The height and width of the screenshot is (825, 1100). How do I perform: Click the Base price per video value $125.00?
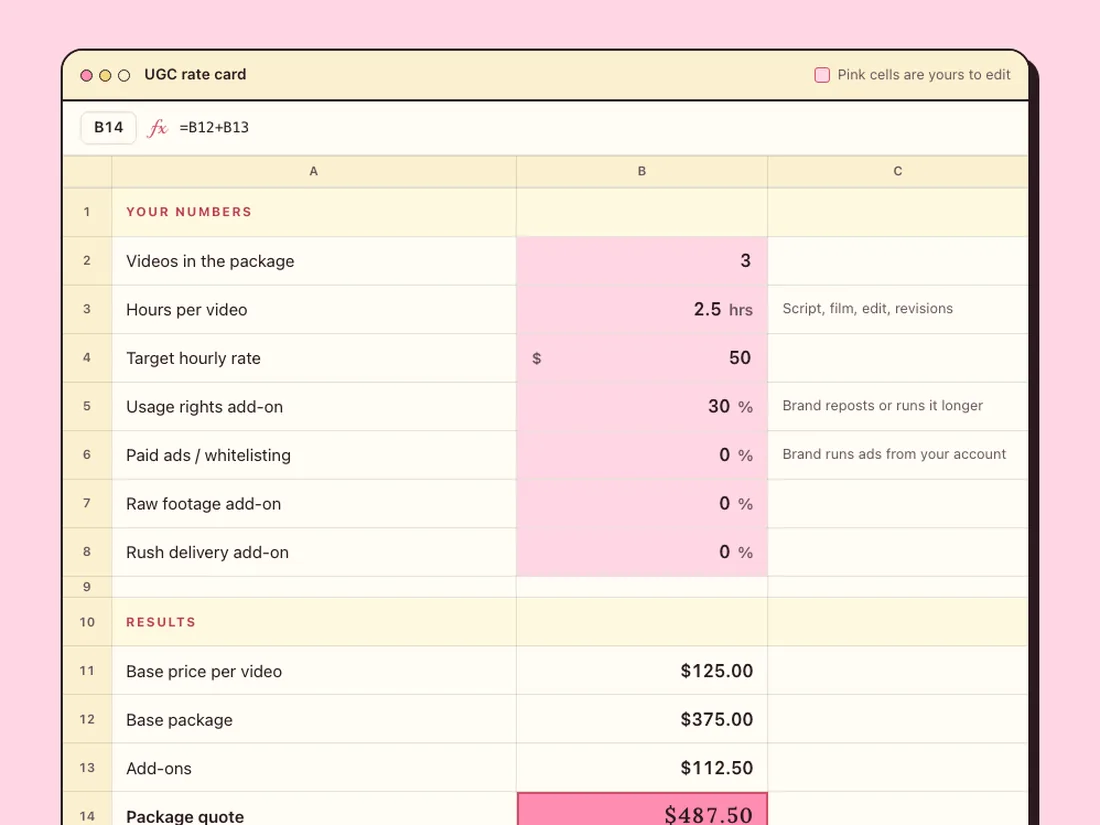(716, 671)
